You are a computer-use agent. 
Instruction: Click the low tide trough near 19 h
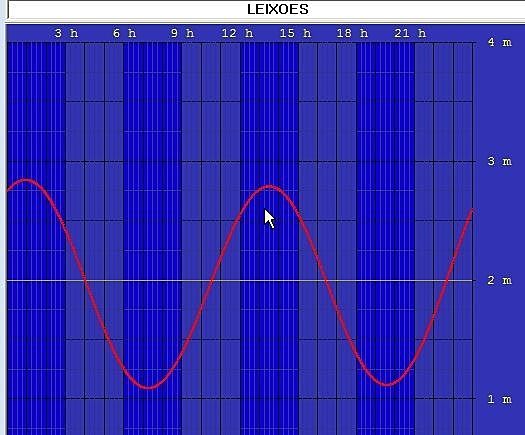(x=387, y=385)
